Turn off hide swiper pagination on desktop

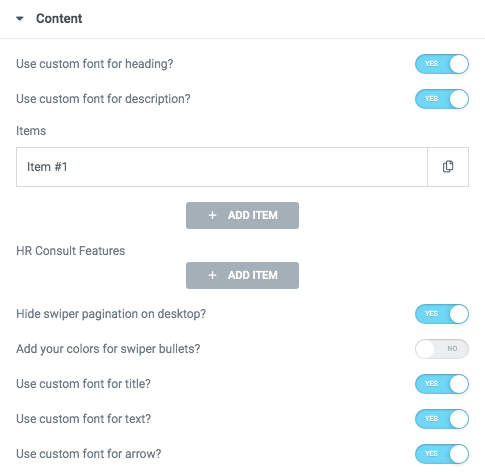[x=442, y=314]
